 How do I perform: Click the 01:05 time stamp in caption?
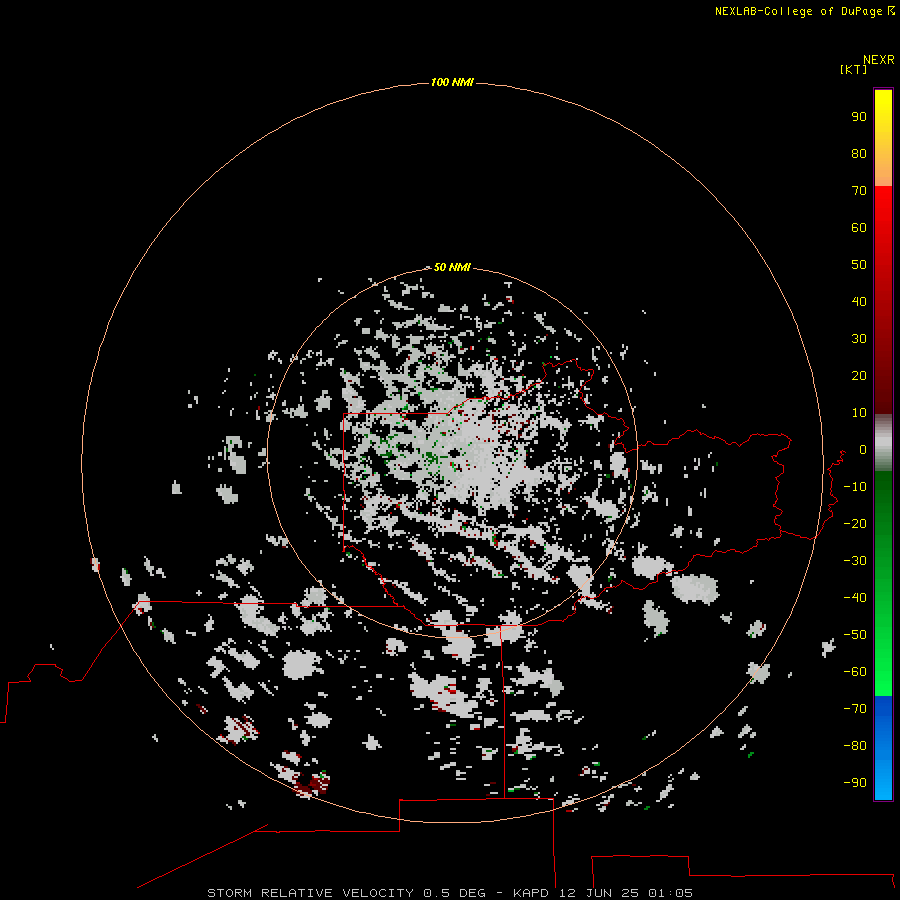pos(670,893)
